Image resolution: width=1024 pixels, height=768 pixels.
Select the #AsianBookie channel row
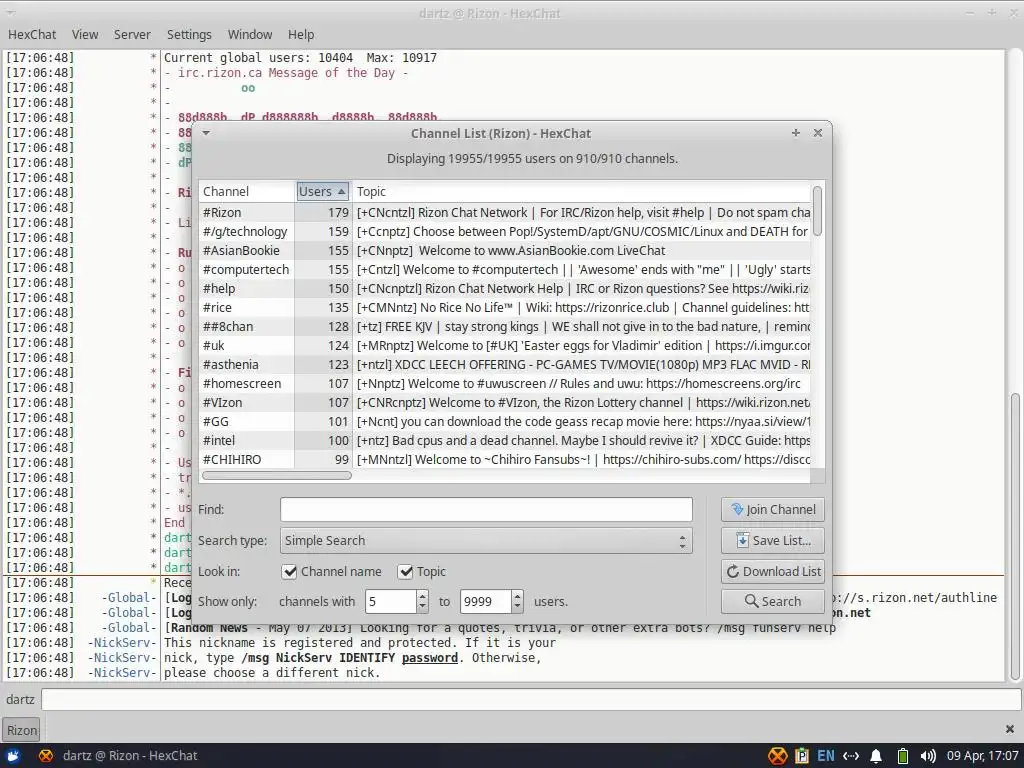pos(505,251)
